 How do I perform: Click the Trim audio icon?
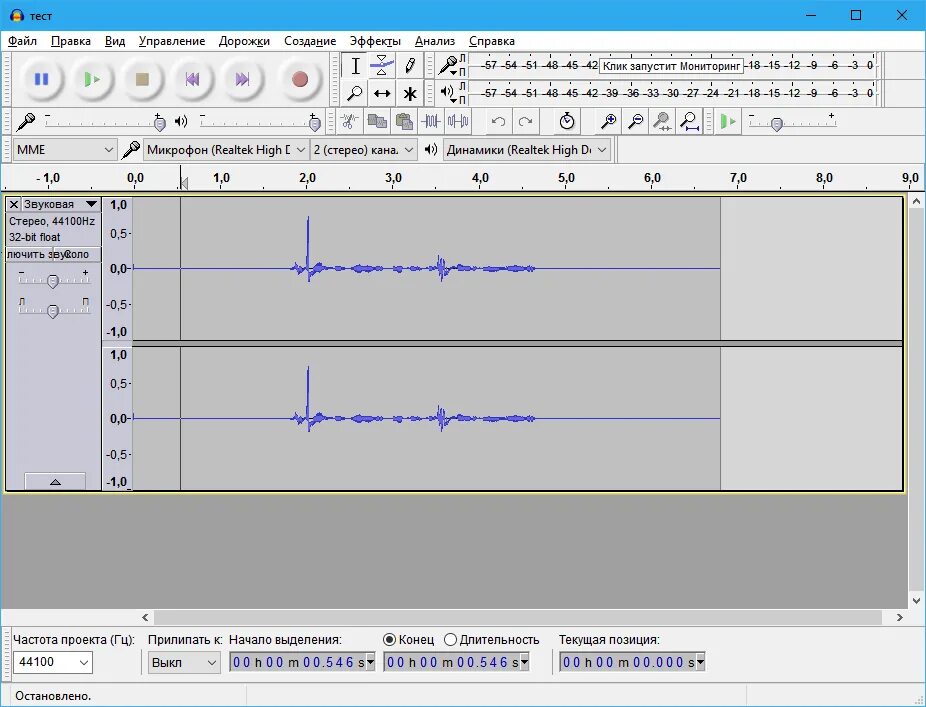[431, 122]
